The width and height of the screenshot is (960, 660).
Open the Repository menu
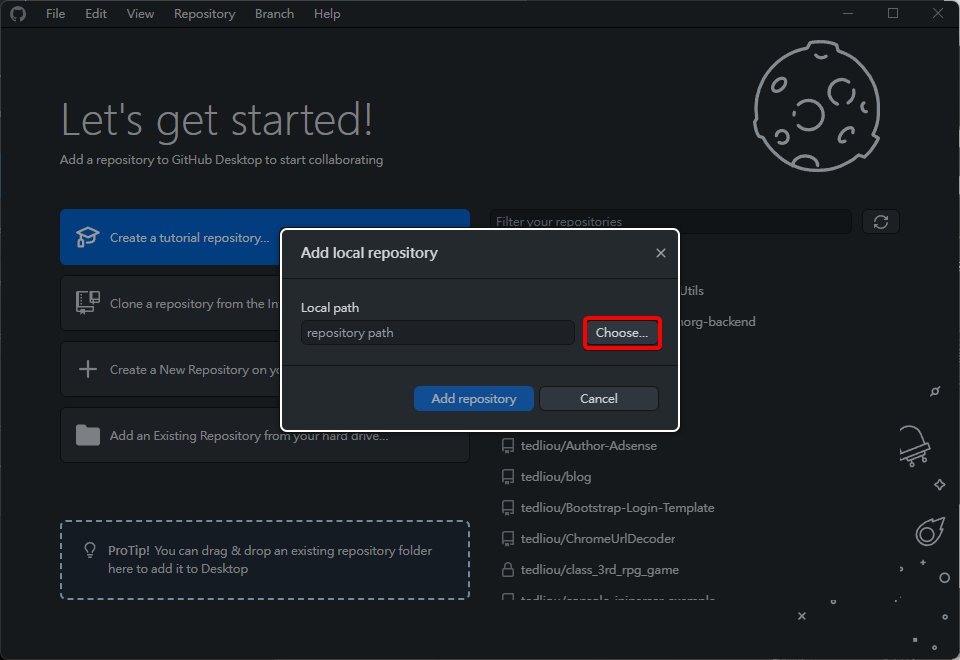[204, 13]
